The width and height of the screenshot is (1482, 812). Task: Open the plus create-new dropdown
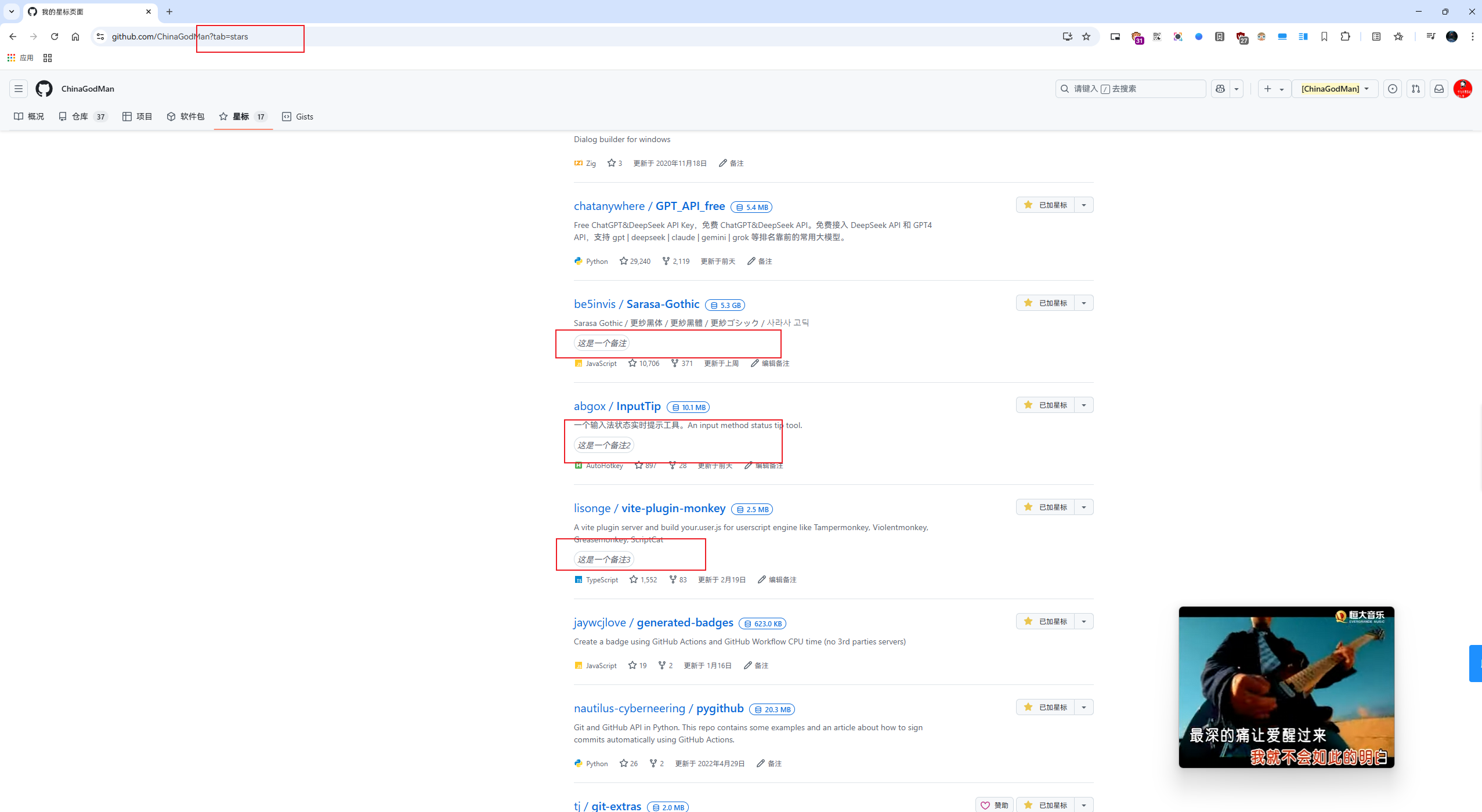1274,89
